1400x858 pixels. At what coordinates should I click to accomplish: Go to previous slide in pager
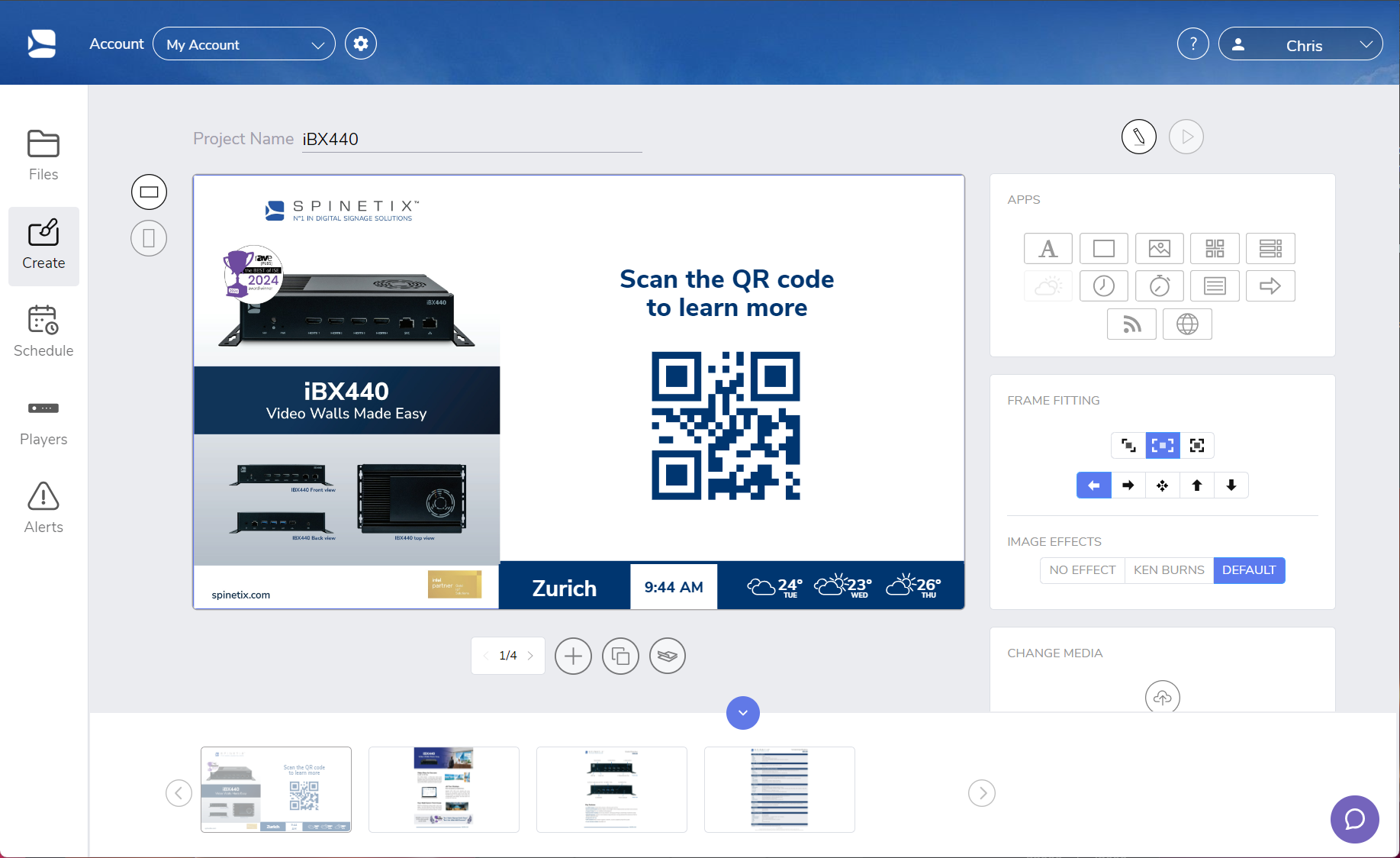pos(486,656)
